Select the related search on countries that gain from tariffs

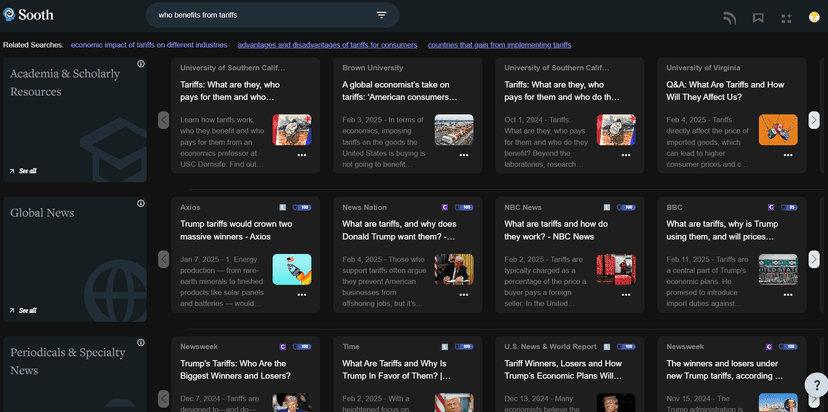tap(499, 45)
